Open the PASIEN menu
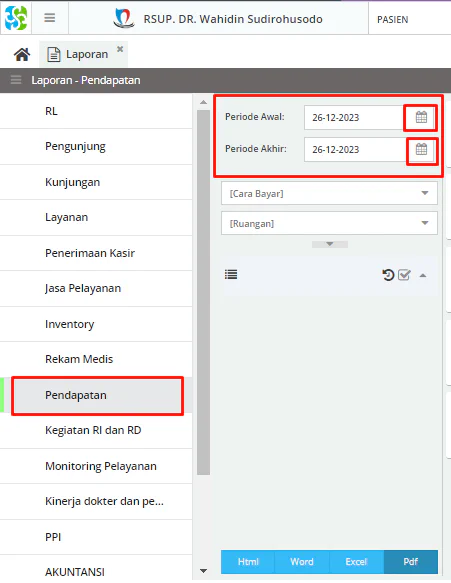The height and width of the screenshot is (583, 451). [x=393, y=19]
